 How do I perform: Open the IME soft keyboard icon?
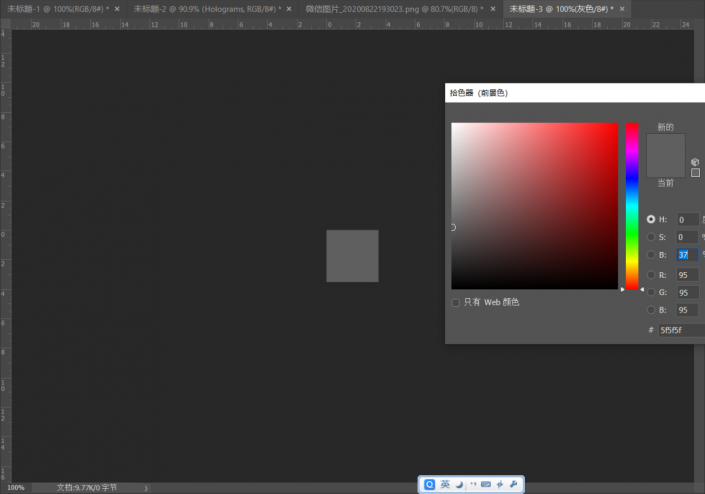click(486, 484)
